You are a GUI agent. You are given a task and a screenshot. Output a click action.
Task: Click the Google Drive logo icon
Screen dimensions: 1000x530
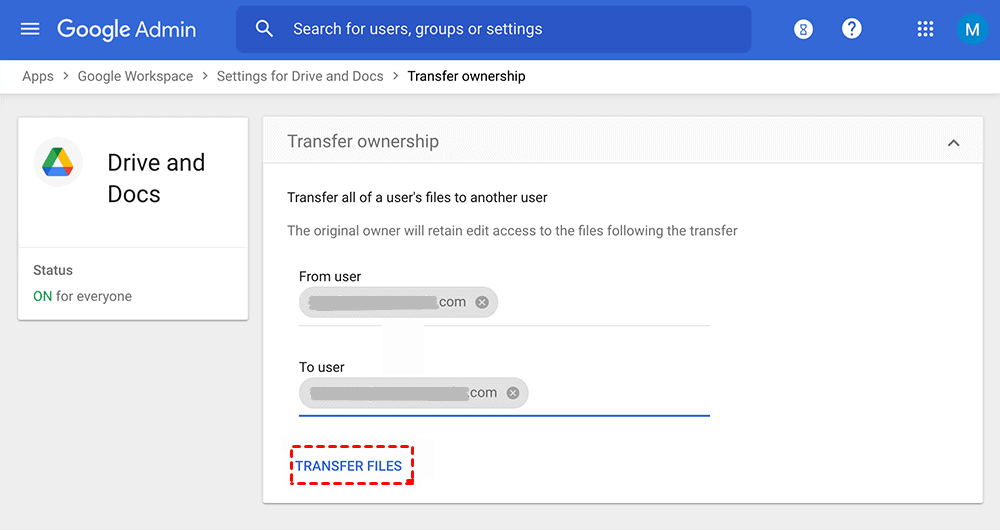click(58, 162)
